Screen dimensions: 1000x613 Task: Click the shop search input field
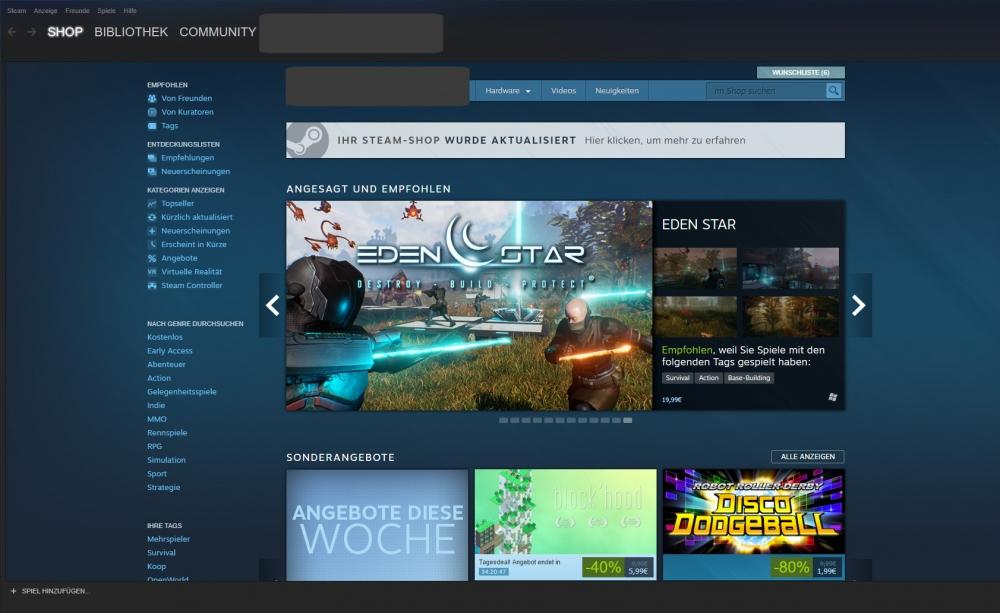[765, 91]
